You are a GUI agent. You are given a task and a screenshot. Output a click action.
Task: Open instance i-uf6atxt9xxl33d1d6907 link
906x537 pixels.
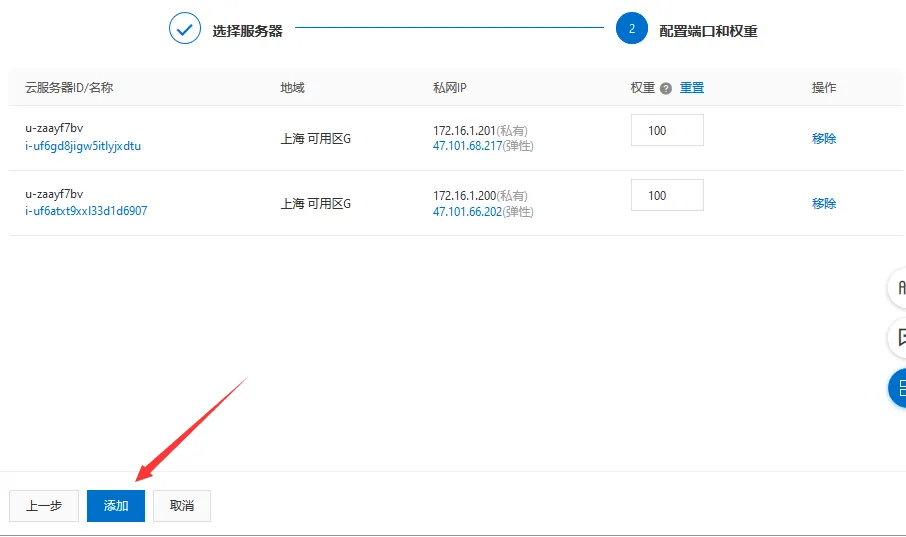(x=86, y=211)
